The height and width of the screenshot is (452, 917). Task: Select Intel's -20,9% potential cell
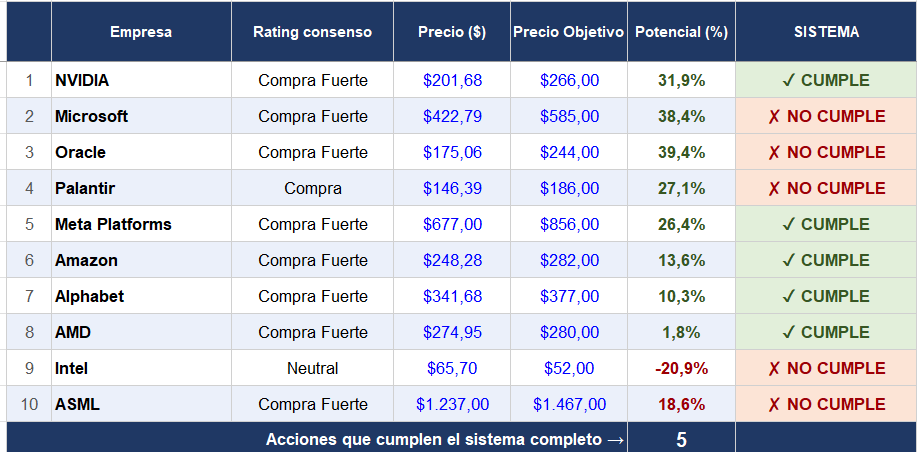(681, 368)
